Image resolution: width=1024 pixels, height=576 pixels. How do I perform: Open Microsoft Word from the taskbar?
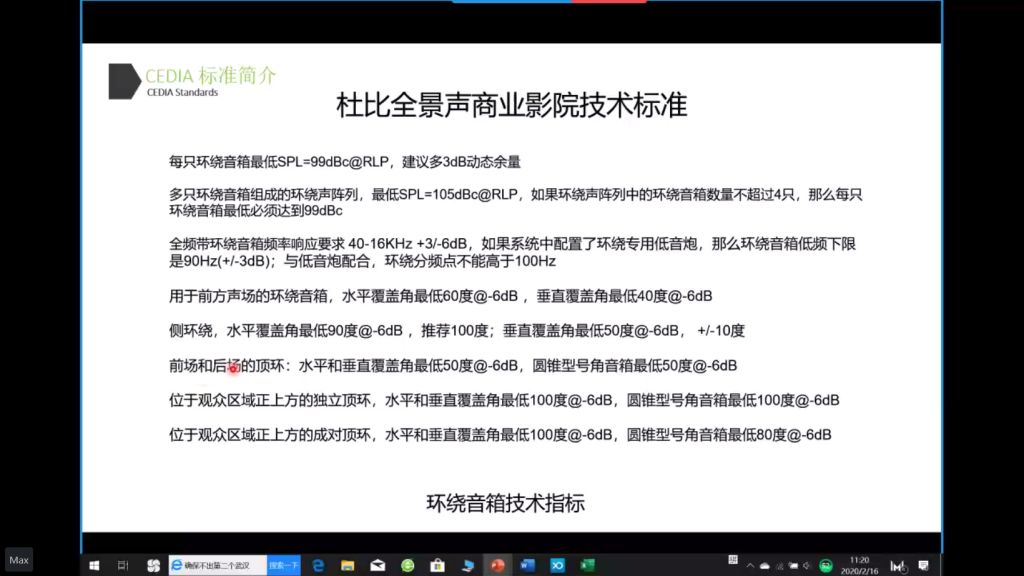pyautogui.click(x=528, y=566)
